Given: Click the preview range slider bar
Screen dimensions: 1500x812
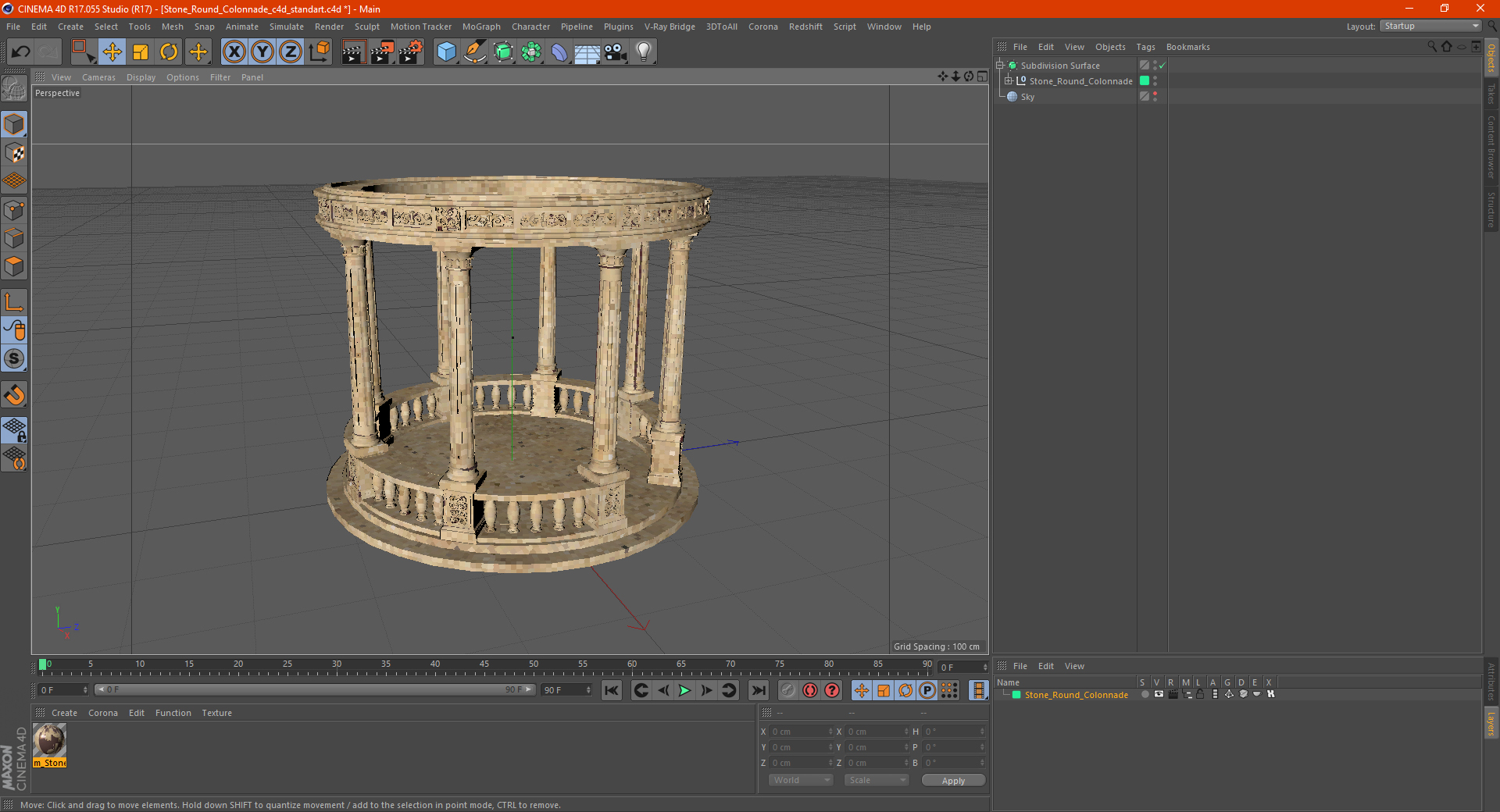Looking at the screenshot, I should pyautogui.click(x=314, y=689).
